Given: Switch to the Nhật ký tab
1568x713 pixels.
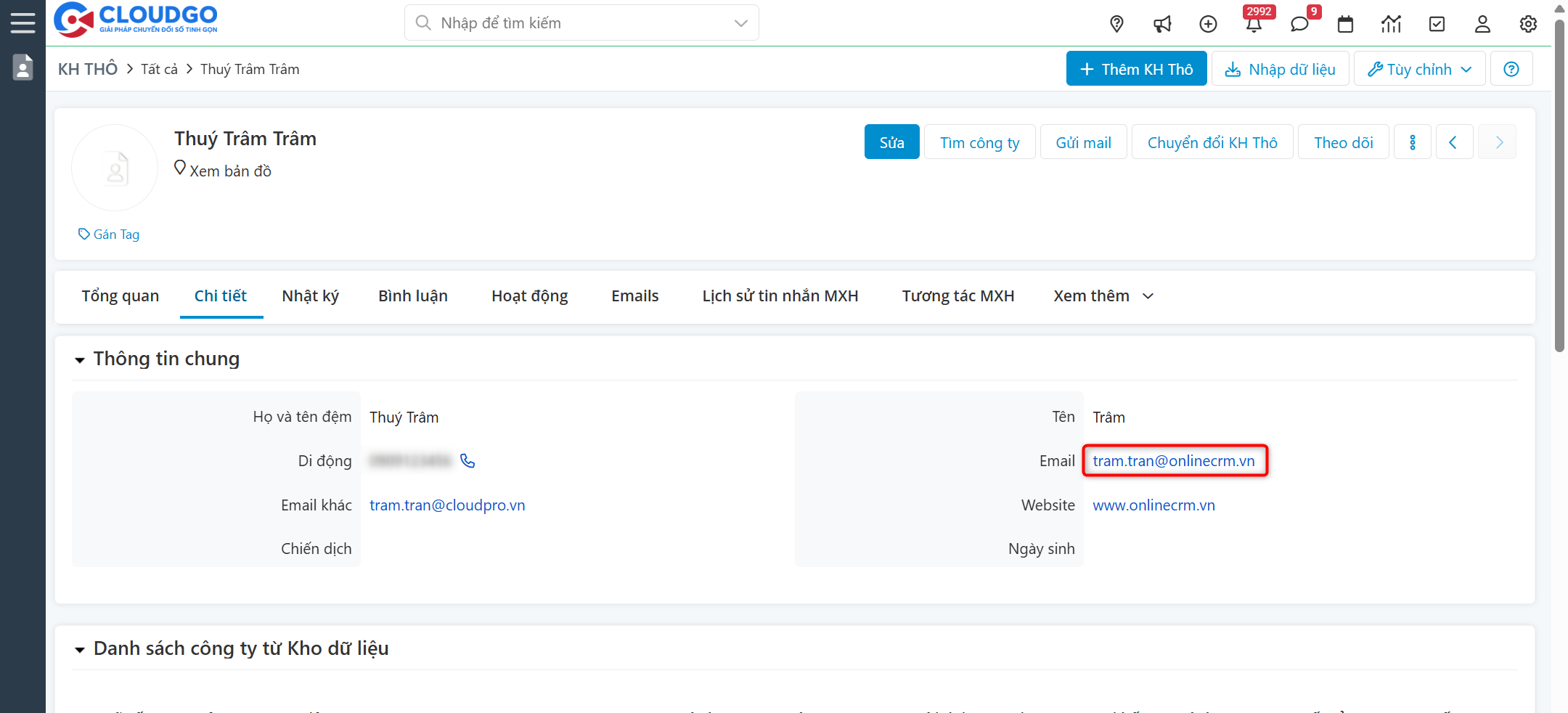Looking at the screenshot, I should tap(310, 296).
